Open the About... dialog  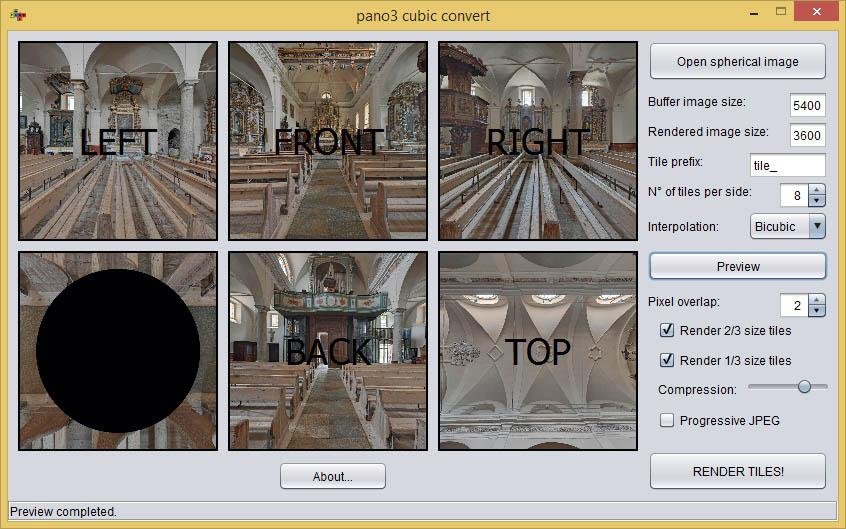click(x=333, y=476)
